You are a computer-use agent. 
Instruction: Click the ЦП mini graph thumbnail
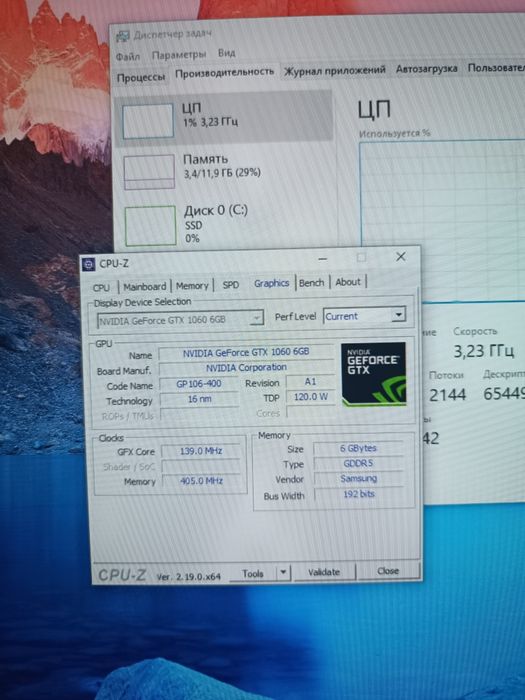click(148, 121)
